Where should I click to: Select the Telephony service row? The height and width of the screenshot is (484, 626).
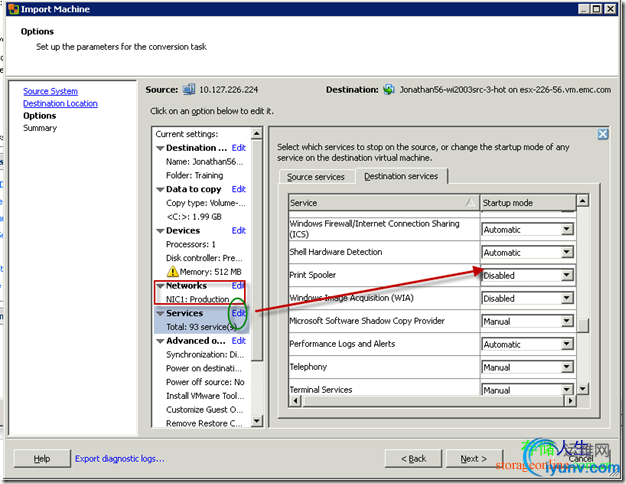432,367
